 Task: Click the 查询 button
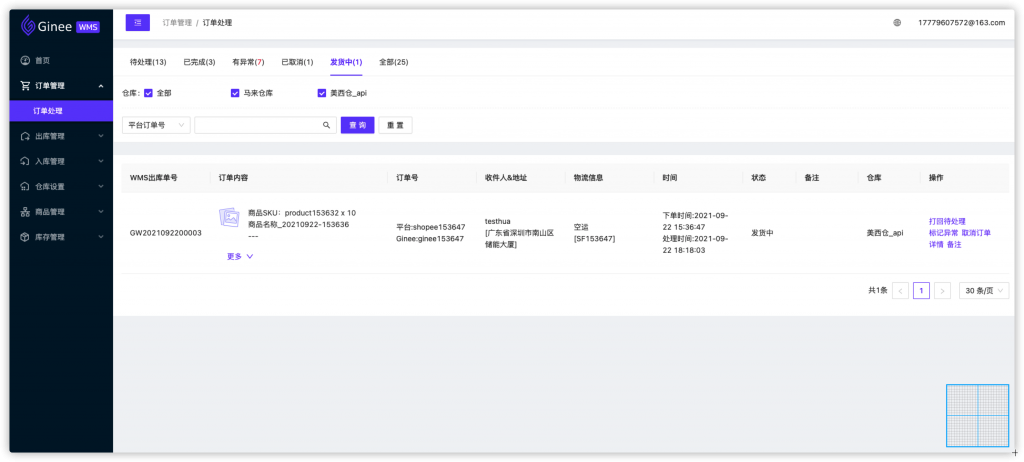(x=358, y=125)
